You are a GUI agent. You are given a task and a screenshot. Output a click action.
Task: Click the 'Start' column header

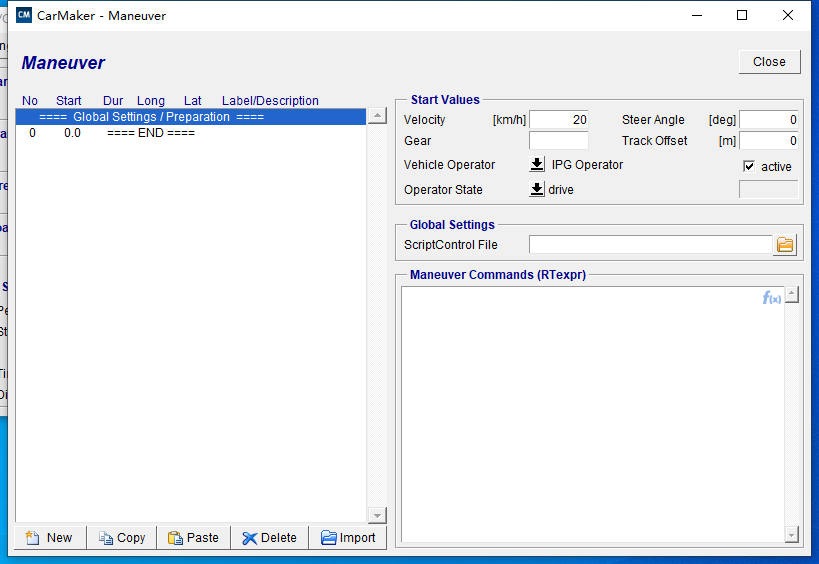(68, 100)
